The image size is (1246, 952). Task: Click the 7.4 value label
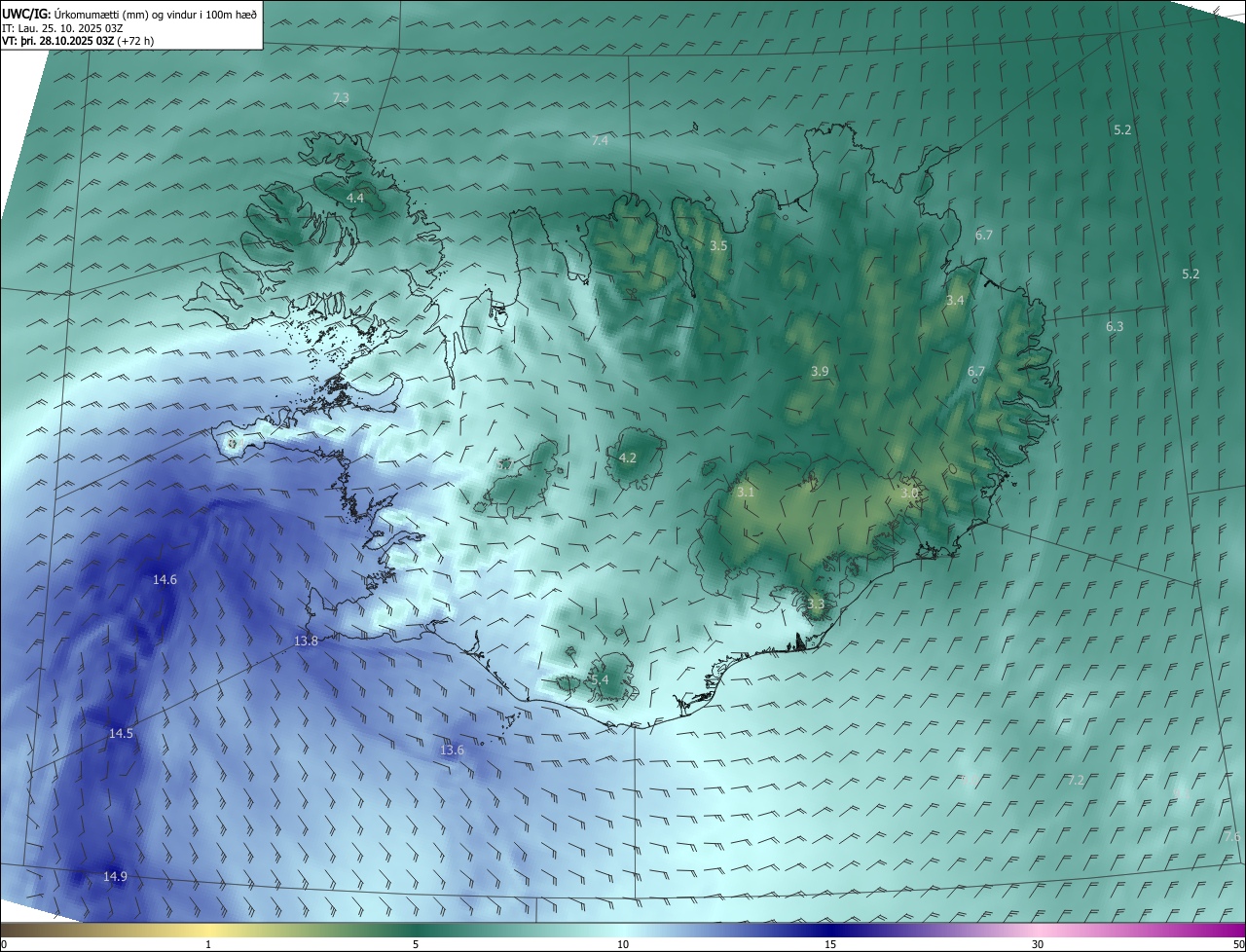600,141
